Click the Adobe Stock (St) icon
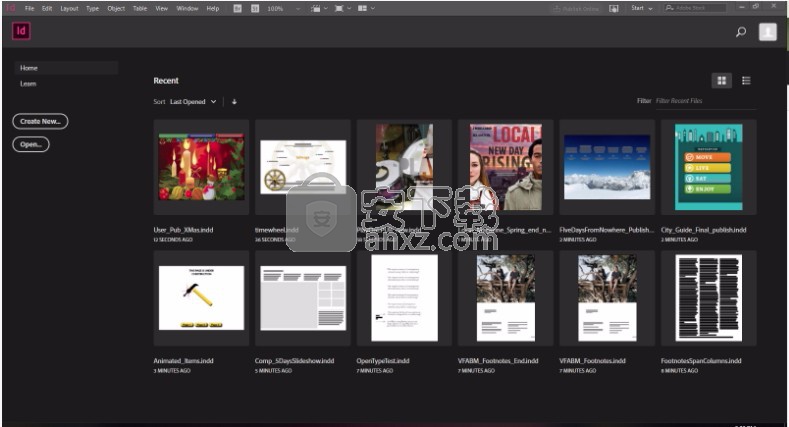This screenshot has height=427, width=789. (255, 9)
